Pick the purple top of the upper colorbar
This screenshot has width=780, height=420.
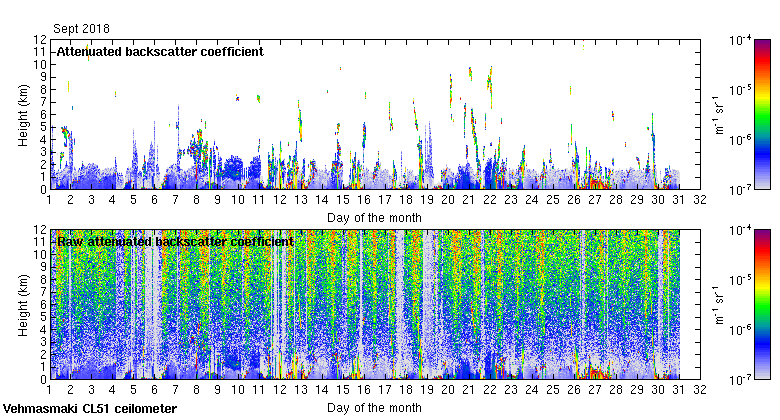(762, 44)
